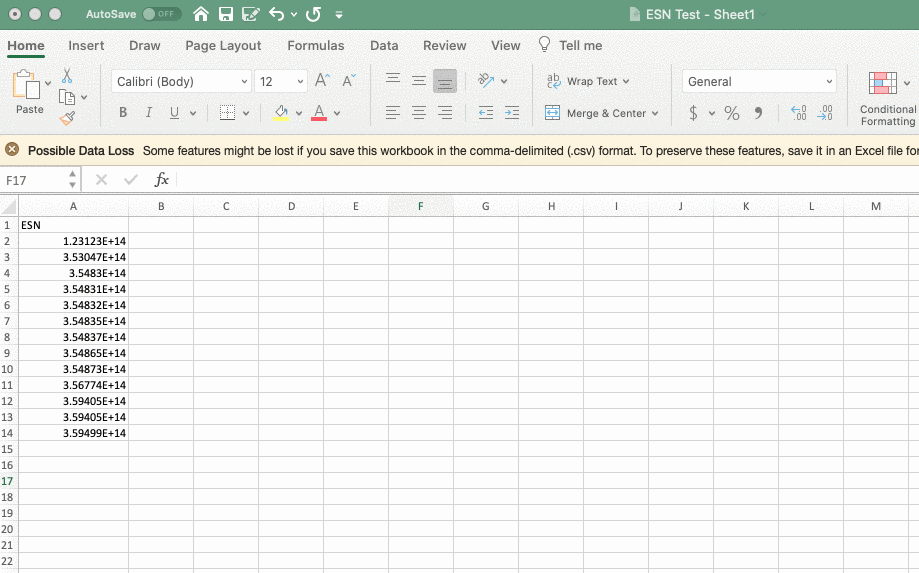Toggle Bold formatting
919x573 pixels.
[123, 112]
